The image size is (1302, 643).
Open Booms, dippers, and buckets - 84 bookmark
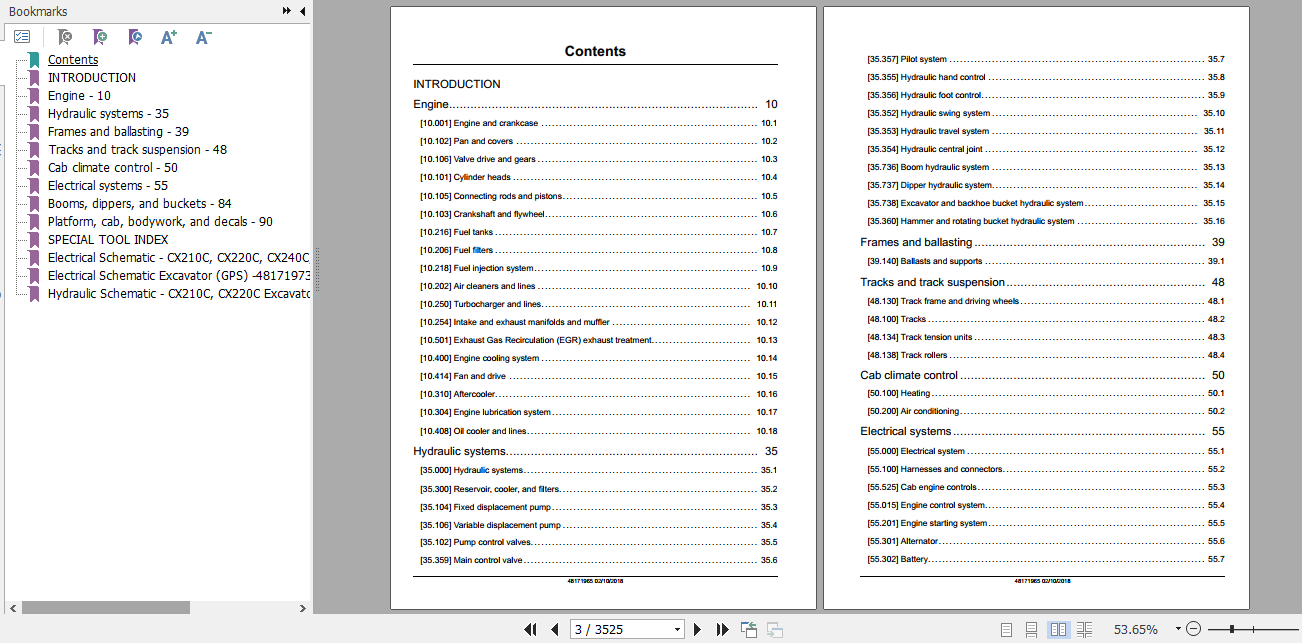(x=140, y=204)
